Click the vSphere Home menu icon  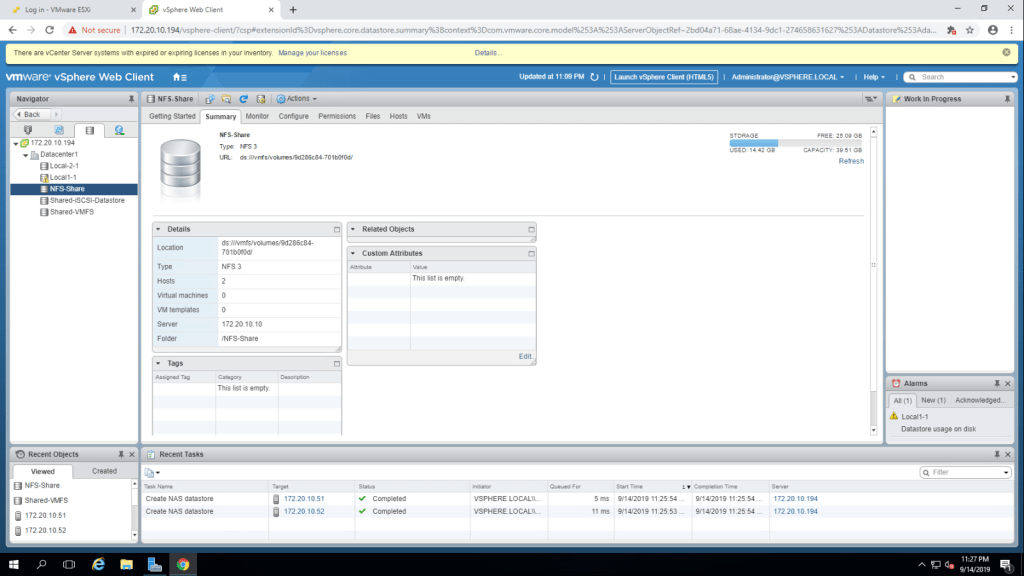click(180, 77)
